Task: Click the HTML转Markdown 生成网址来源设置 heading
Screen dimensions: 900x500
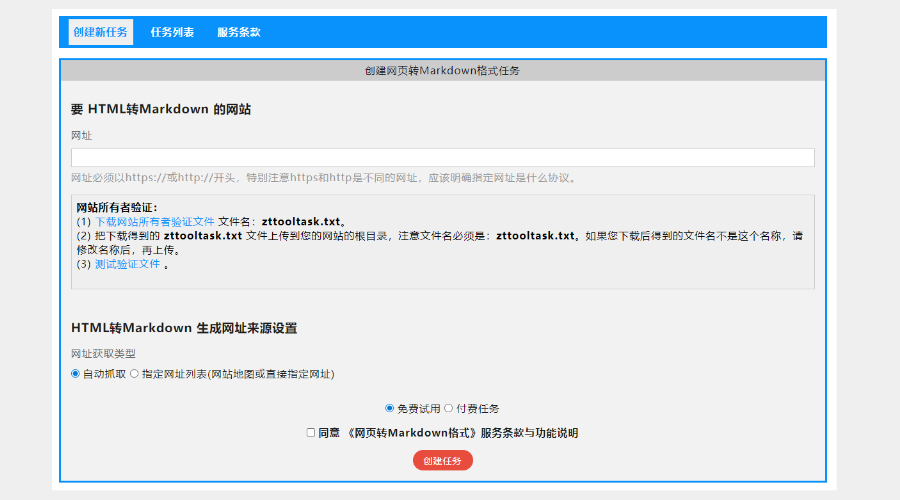Action: [x=184, y=328]
